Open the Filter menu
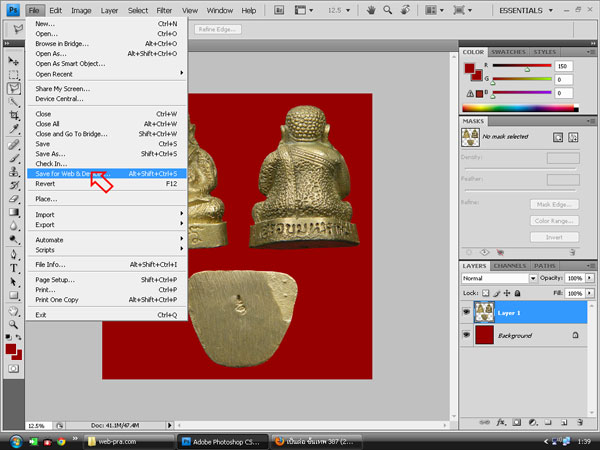This screenshot has height=450, width=600. [x=164, y=10]
